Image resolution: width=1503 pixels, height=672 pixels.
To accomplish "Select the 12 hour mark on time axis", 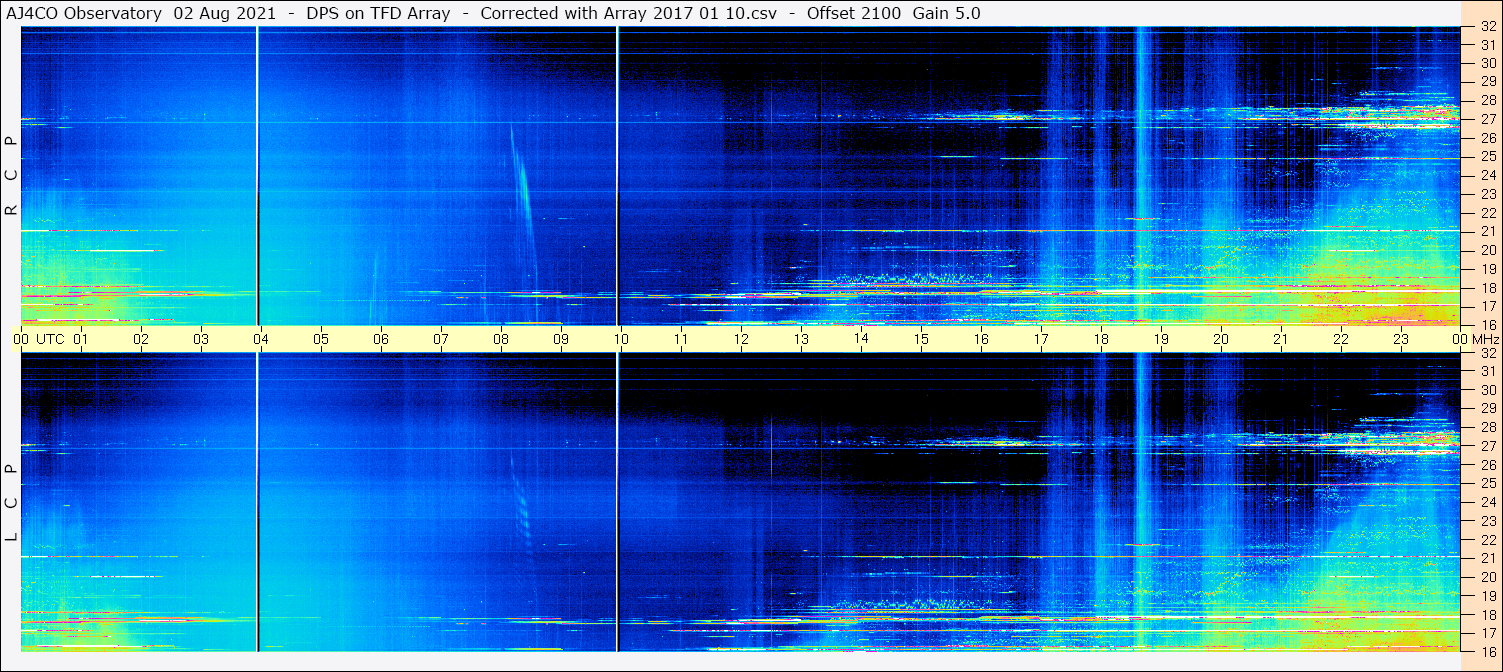I will 741,339.
